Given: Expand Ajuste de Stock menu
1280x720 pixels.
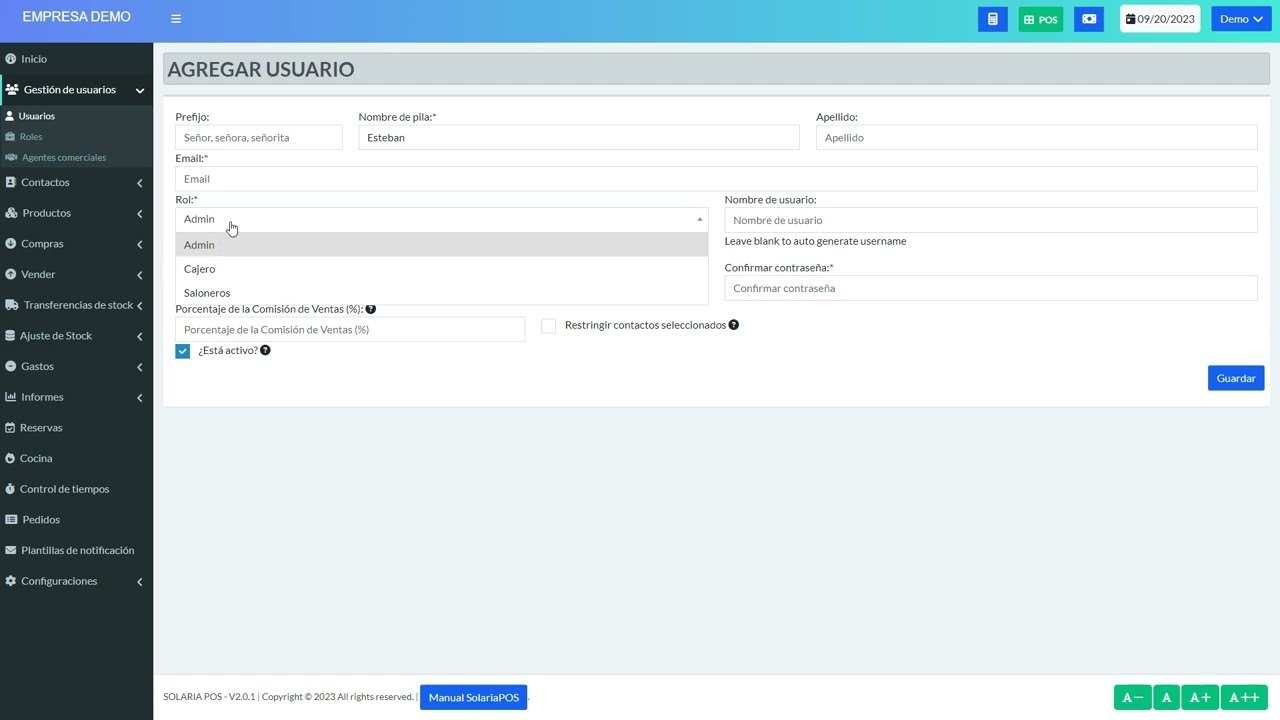Looking at the screenshot, I should 76,336.
